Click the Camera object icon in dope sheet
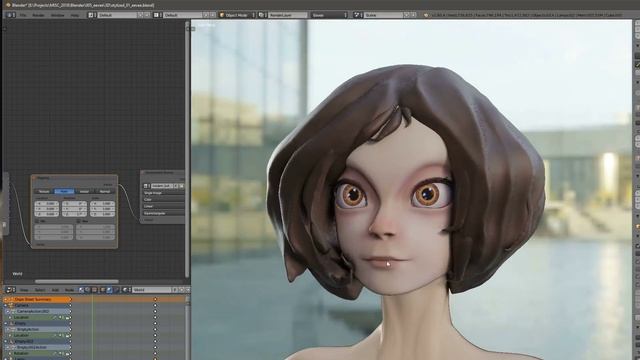This screenshot has height=360, width=640. [11, 305]
